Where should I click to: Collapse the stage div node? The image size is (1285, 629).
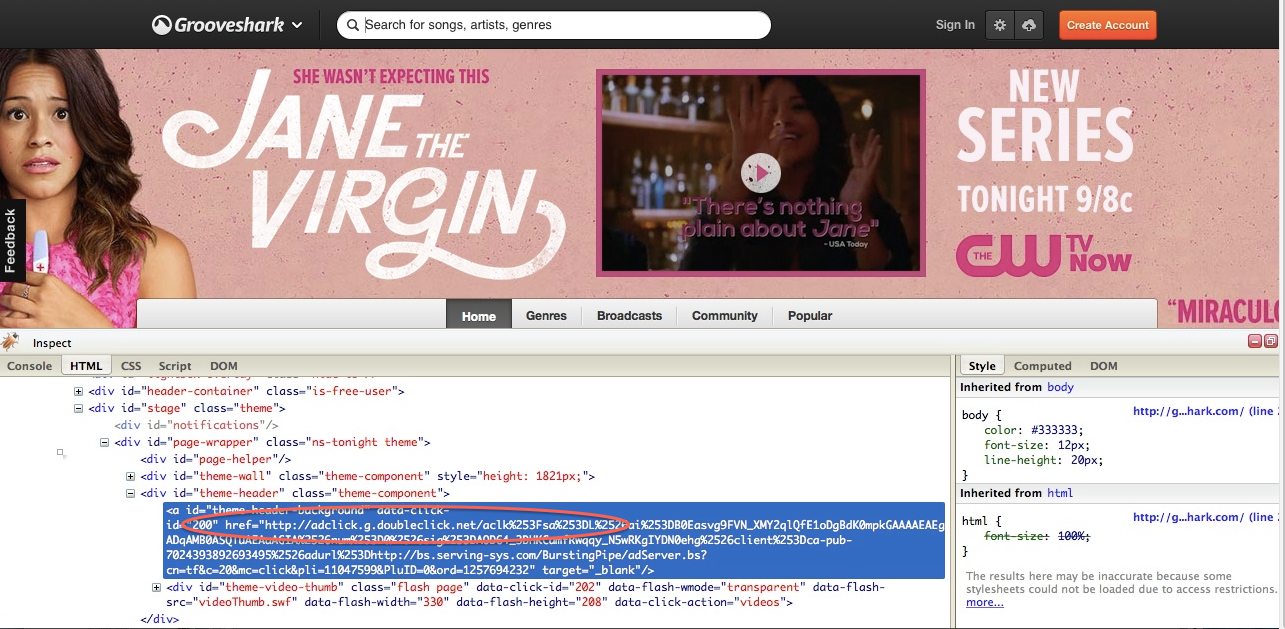pyautogui.click(x=80, y=408)
